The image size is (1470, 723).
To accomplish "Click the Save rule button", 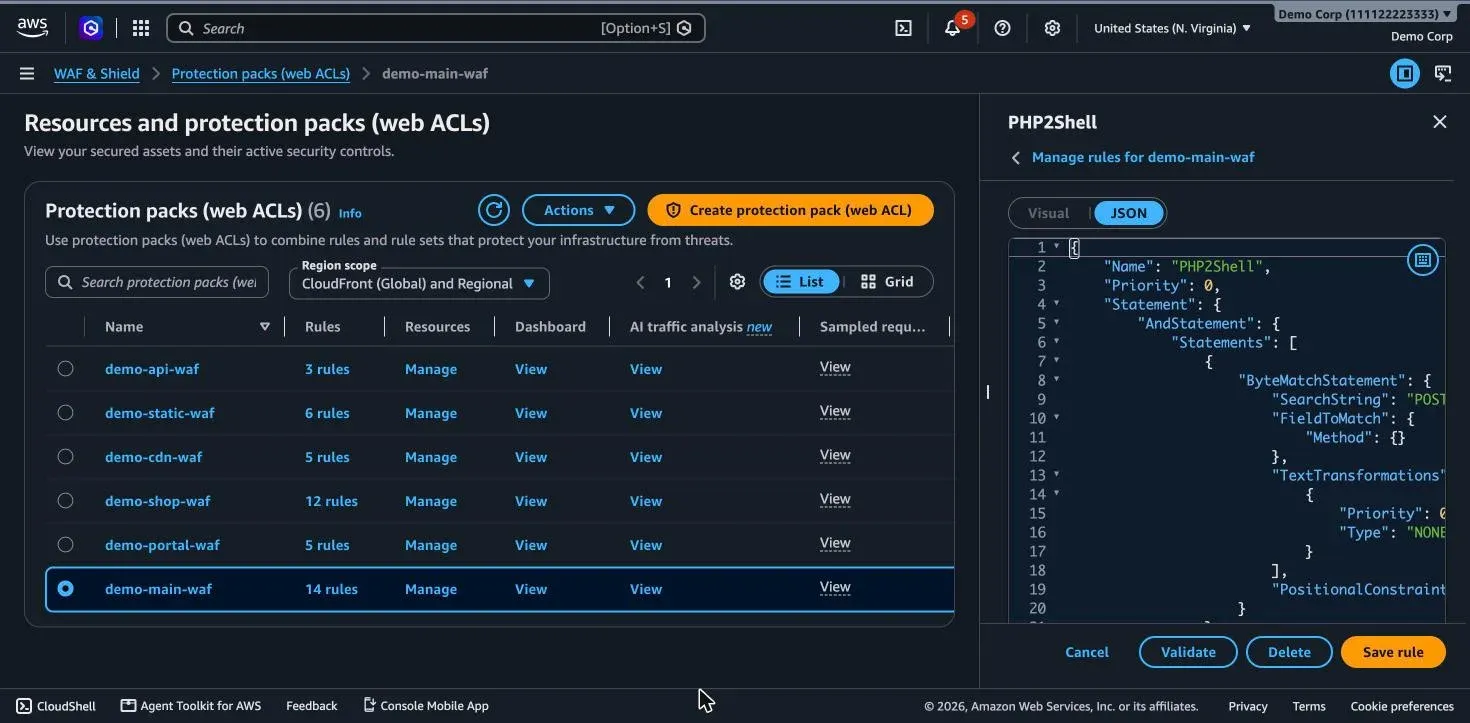I will tap(1393, 652).
